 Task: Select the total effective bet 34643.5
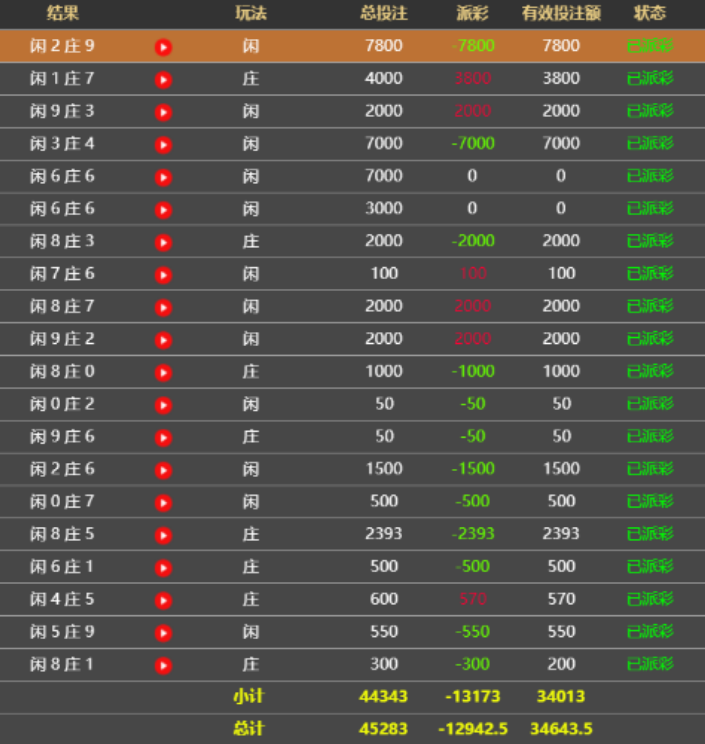coord(561,729)
